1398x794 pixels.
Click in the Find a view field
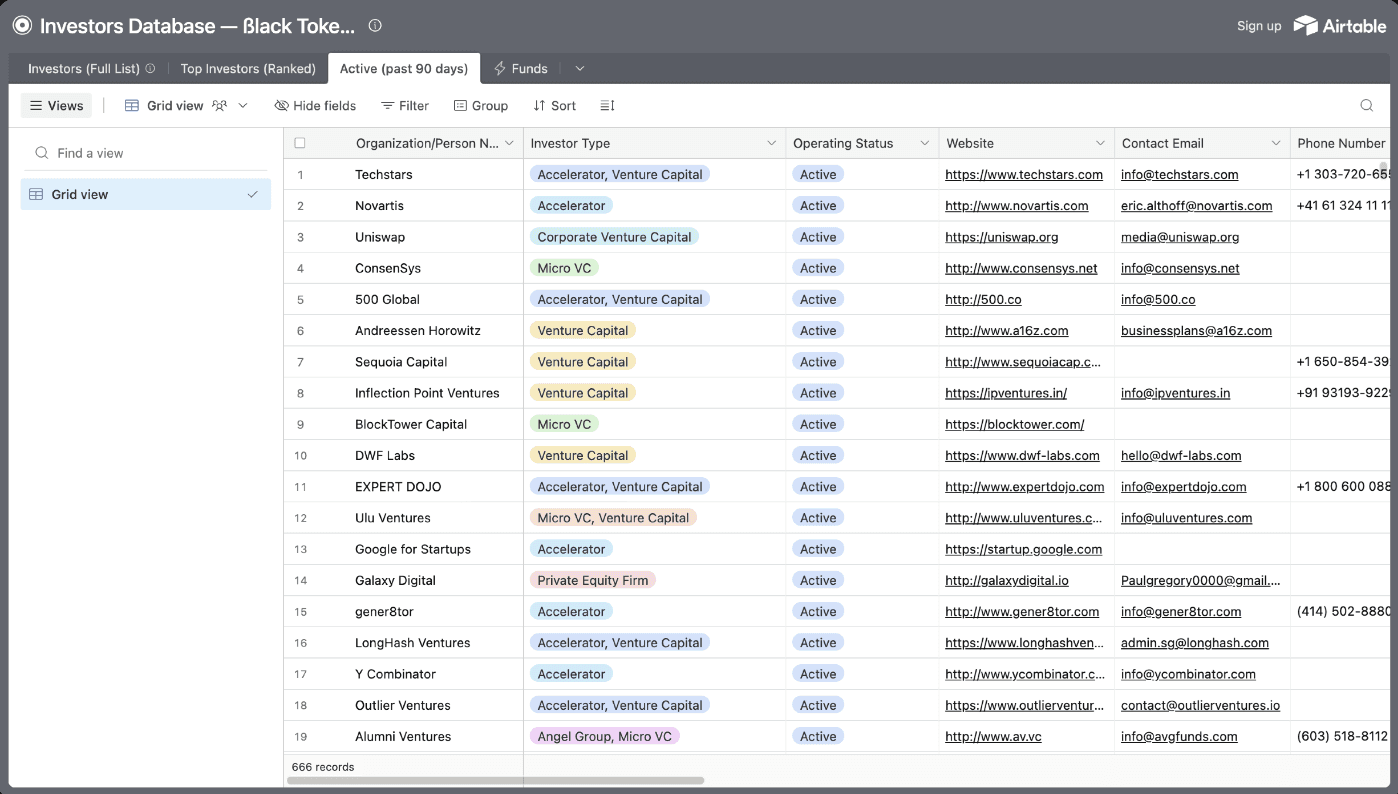click(x=146, y=153)
